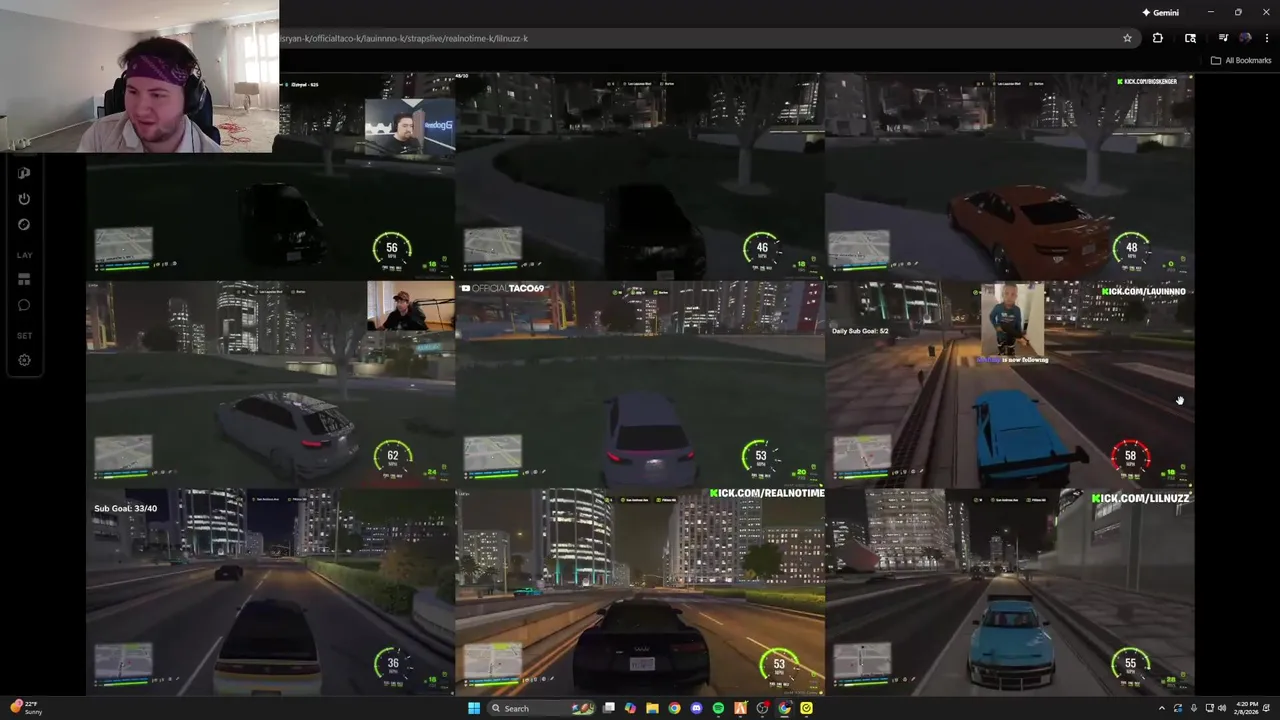Expand the system tray hidden icons chevron
Screen dimensions: 1280x720
click(1164, 708)
